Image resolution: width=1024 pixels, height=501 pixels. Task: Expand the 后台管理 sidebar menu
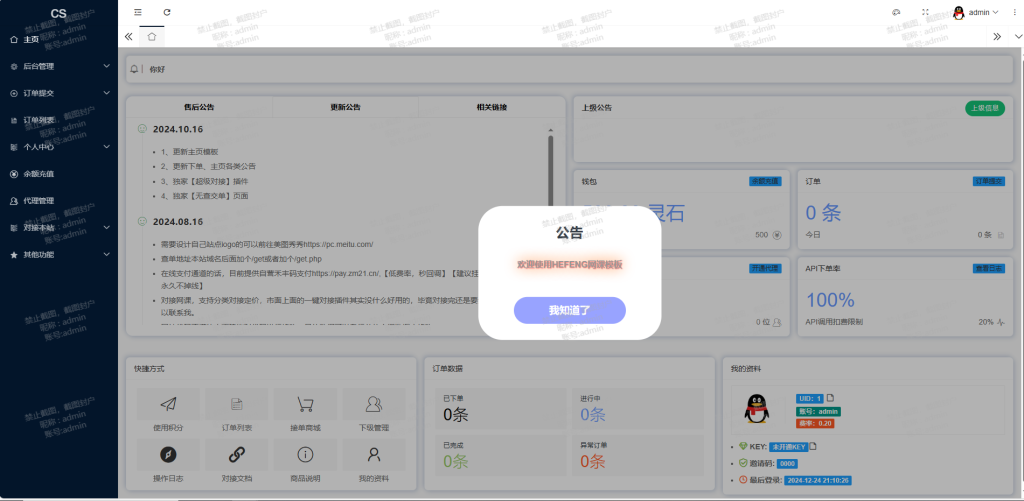point(59,66)
